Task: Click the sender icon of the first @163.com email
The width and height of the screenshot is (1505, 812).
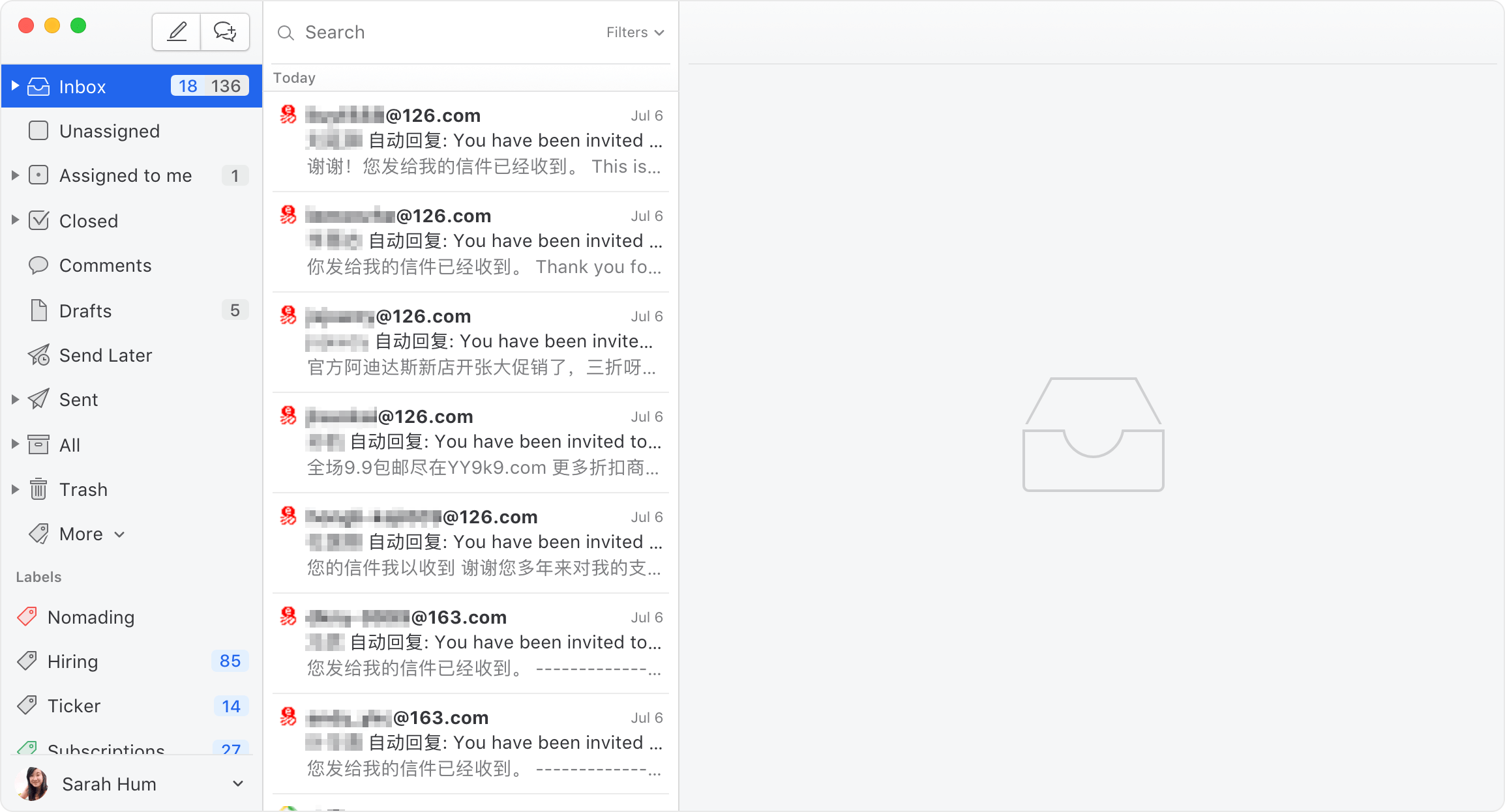Action: (288, 616)
